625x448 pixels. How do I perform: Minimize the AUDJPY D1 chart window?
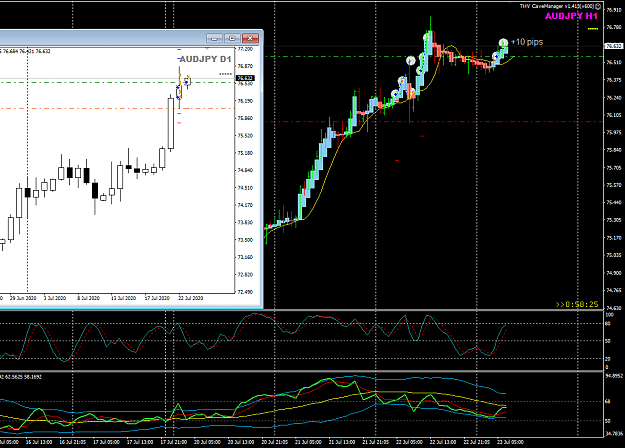[214, 38]
